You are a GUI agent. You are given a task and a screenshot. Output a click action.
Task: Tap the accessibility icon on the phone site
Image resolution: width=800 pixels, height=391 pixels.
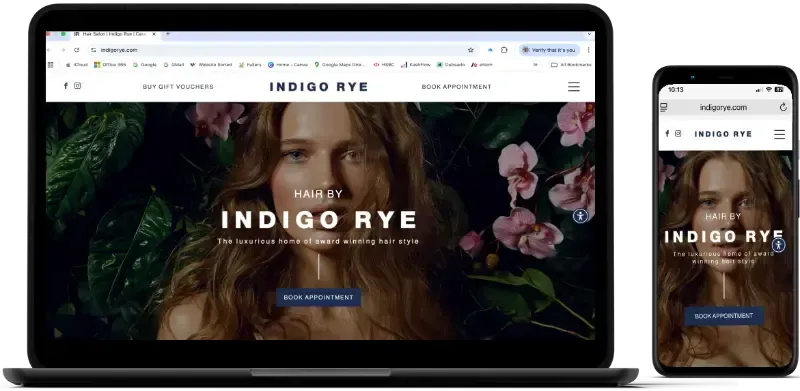coord(778,245)
